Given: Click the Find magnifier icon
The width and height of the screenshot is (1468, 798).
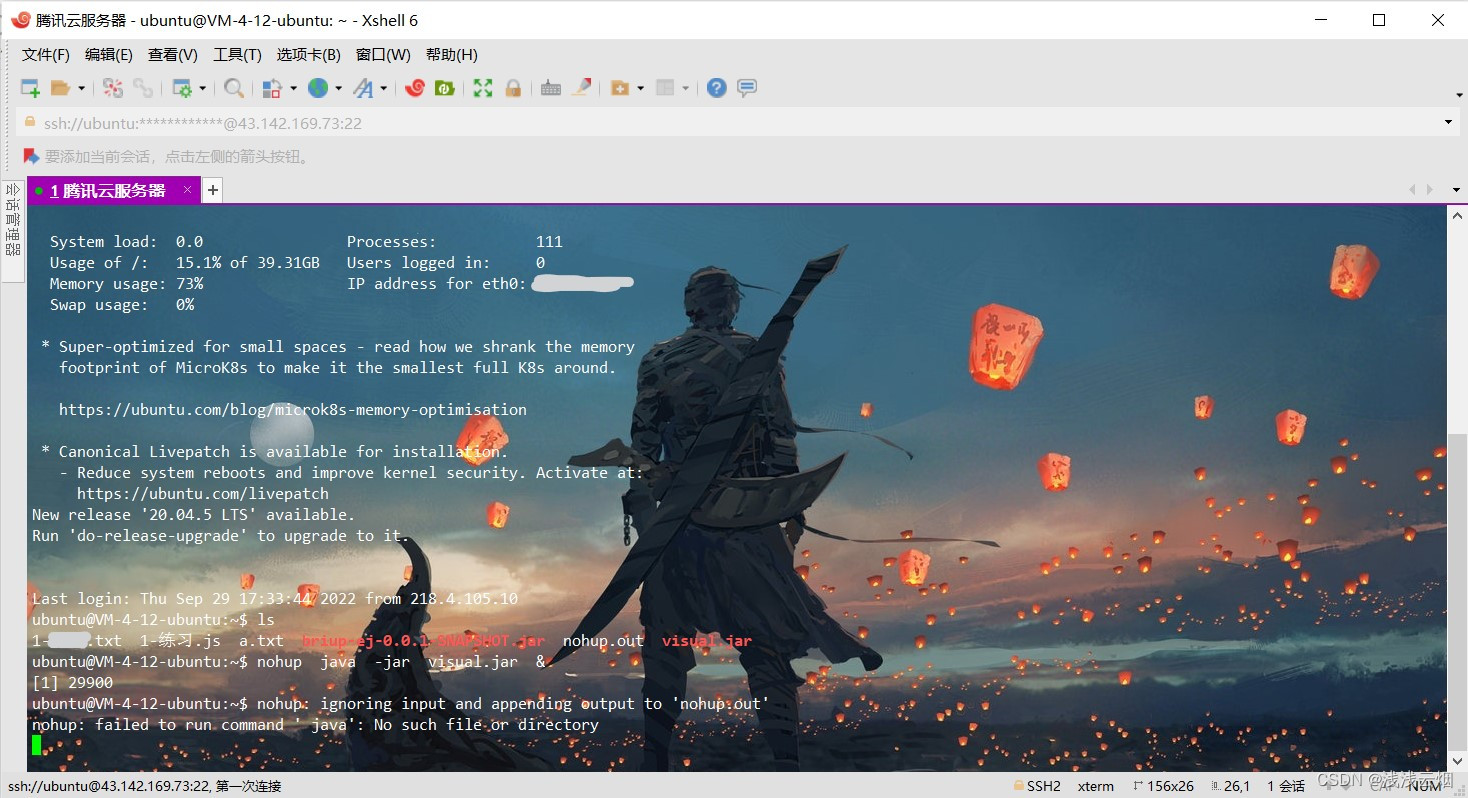Looking at the screenshot, I should (234, 88).
